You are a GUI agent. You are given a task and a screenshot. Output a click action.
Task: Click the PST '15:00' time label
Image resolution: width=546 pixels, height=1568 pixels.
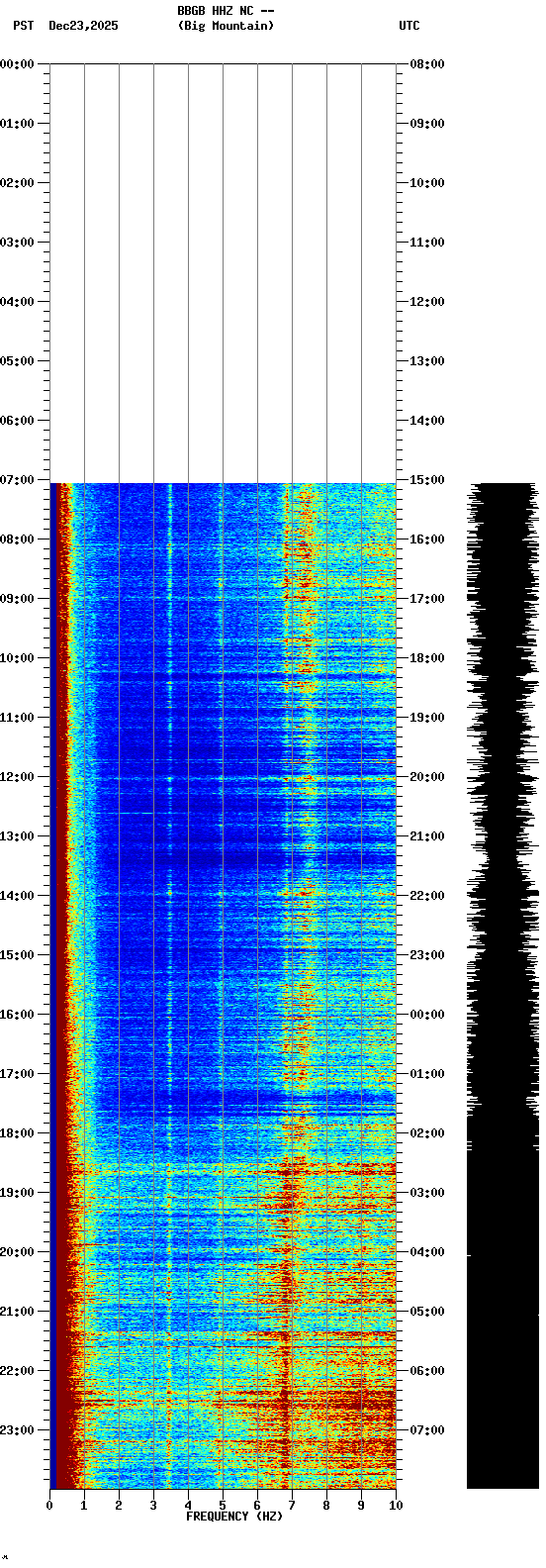click(17, 955)
